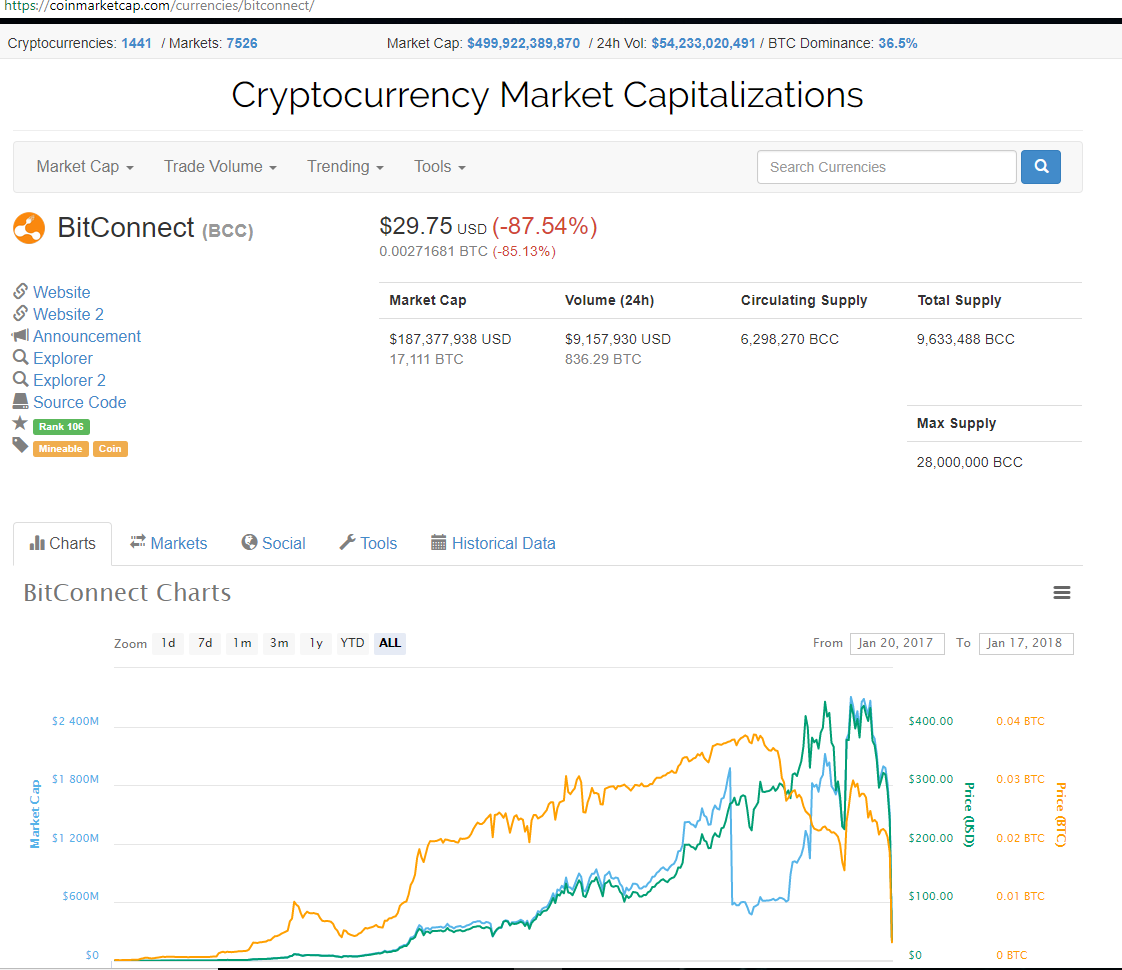This screenshot has width=1122, height=970.
Task: Click the Rank 106 green badge
Action: coord(61,427)
